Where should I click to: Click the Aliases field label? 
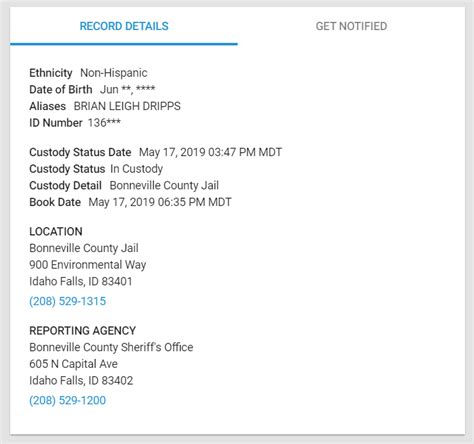coord(47,106)
